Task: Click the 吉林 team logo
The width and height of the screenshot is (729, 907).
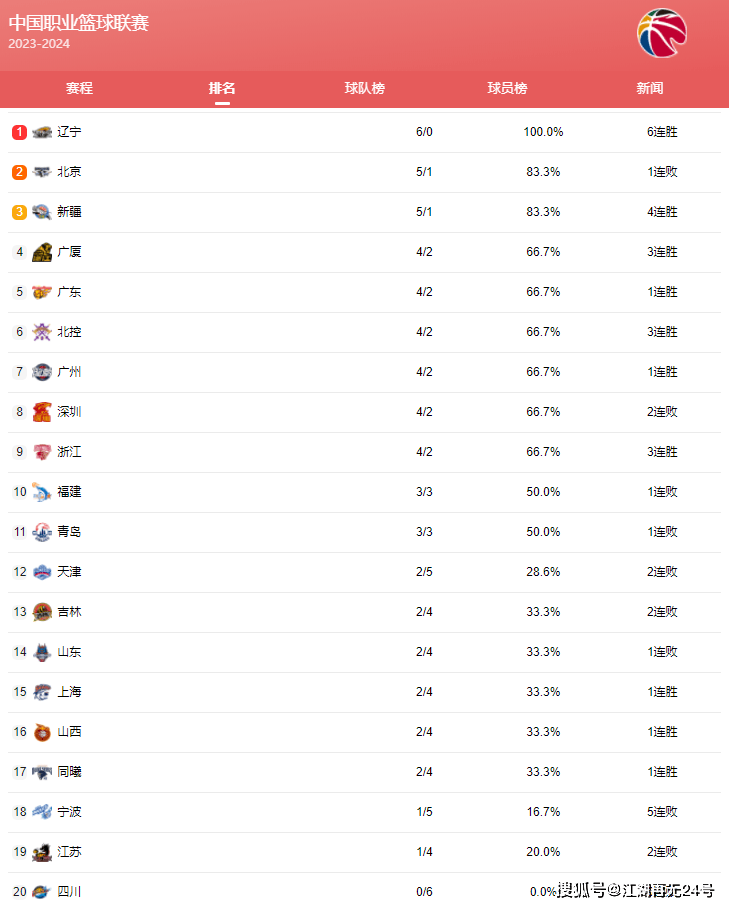Action: coord(42,612)
